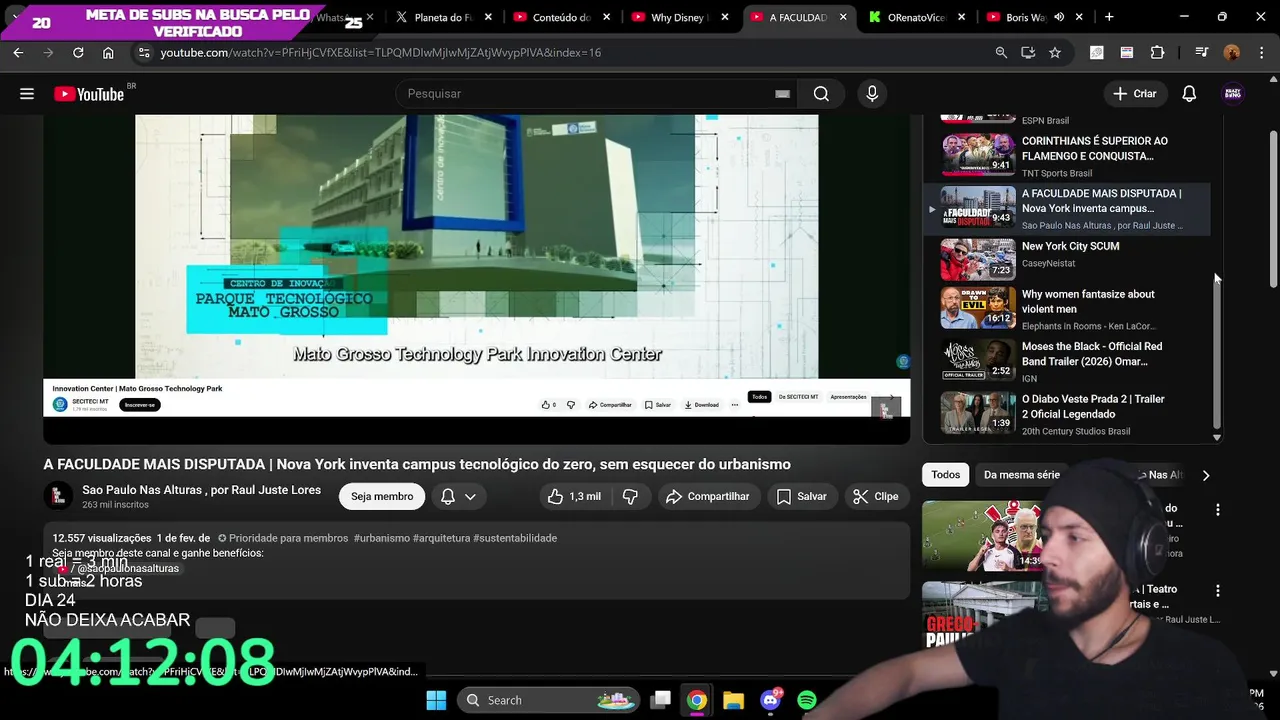1280x720 pixels.
Task: Open the on-screen keyboard icon in search
Action: [782, 94]
